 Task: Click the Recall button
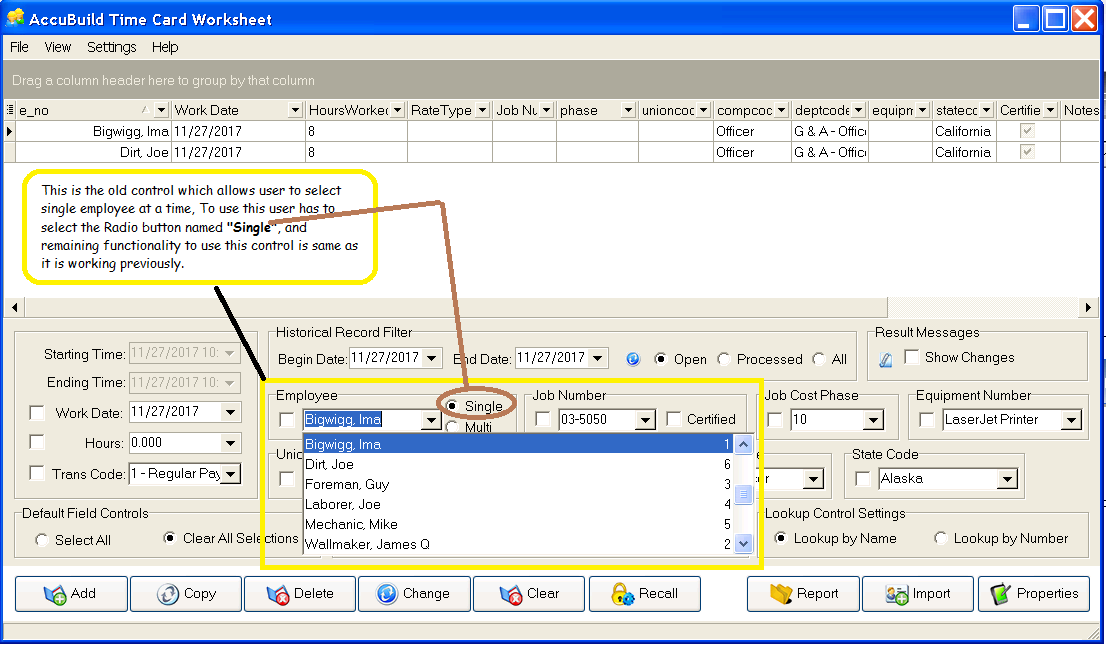(645, 594)
